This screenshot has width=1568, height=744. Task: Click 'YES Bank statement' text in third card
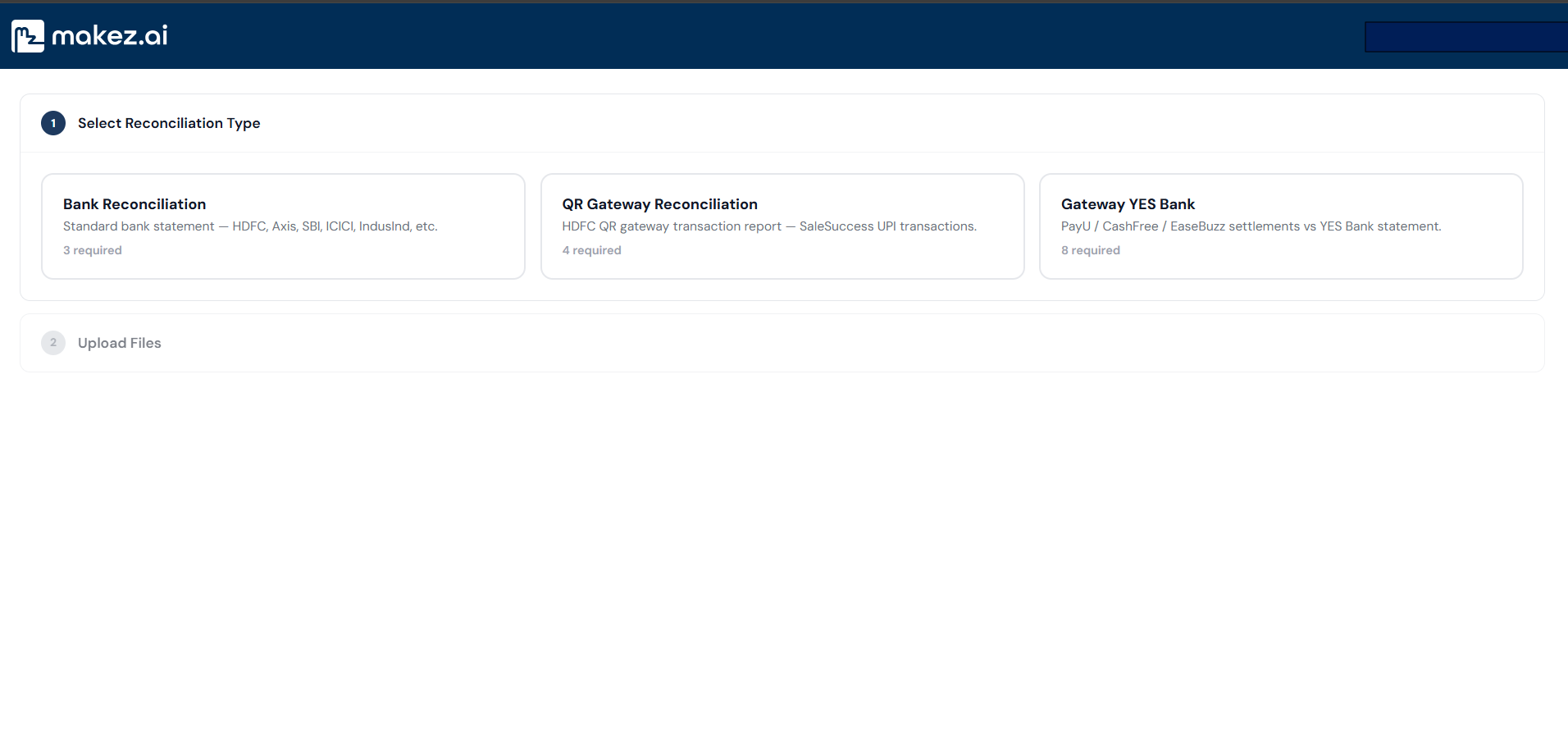point(1380,226)
